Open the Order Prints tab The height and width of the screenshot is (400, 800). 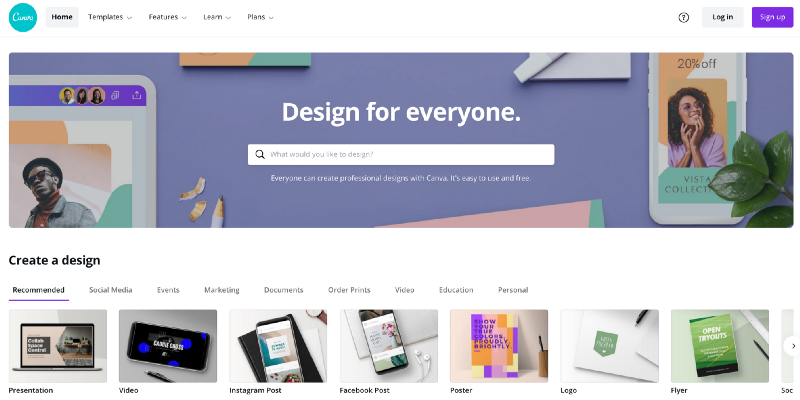point(349,290)
